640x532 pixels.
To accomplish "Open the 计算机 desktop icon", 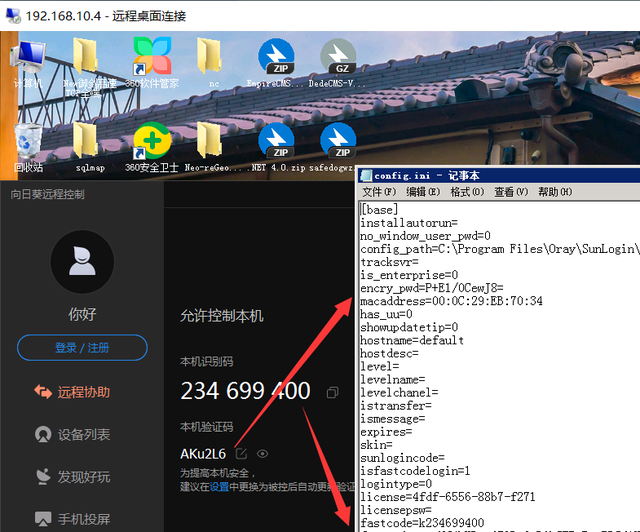I will (28, 63).
